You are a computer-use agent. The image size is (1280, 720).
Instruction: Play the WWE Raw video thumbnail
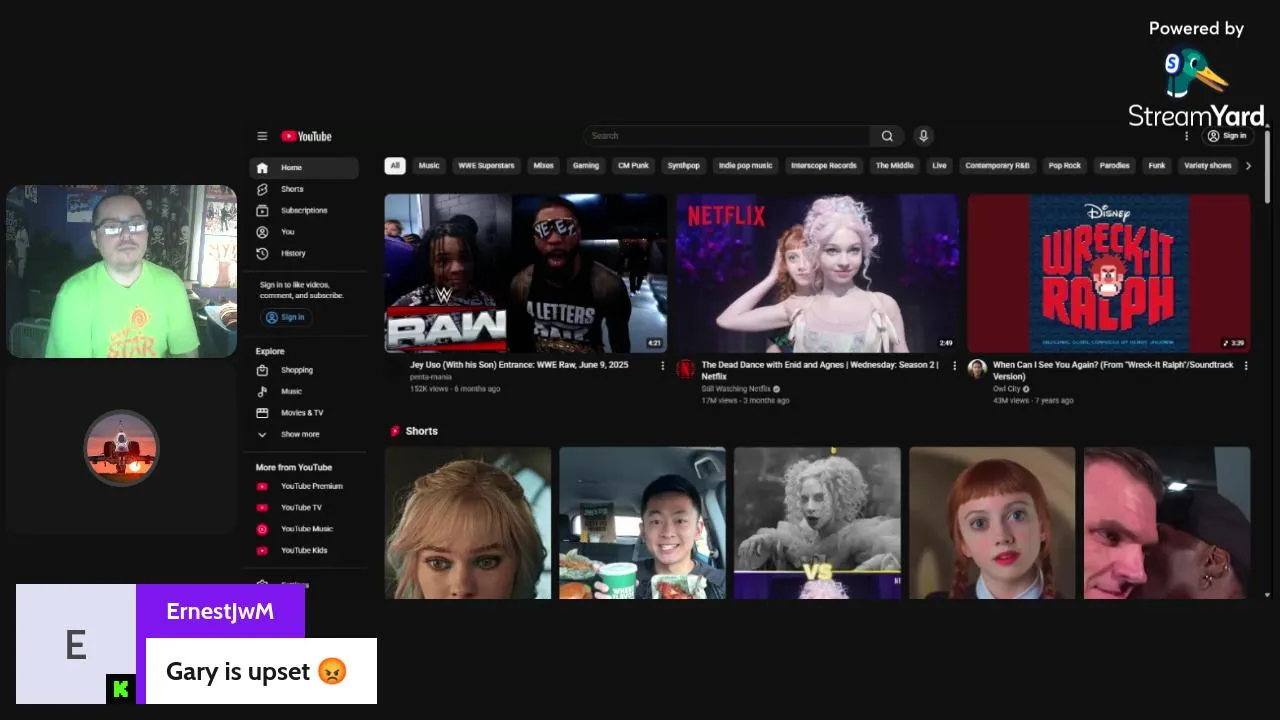tap(526, 273)
